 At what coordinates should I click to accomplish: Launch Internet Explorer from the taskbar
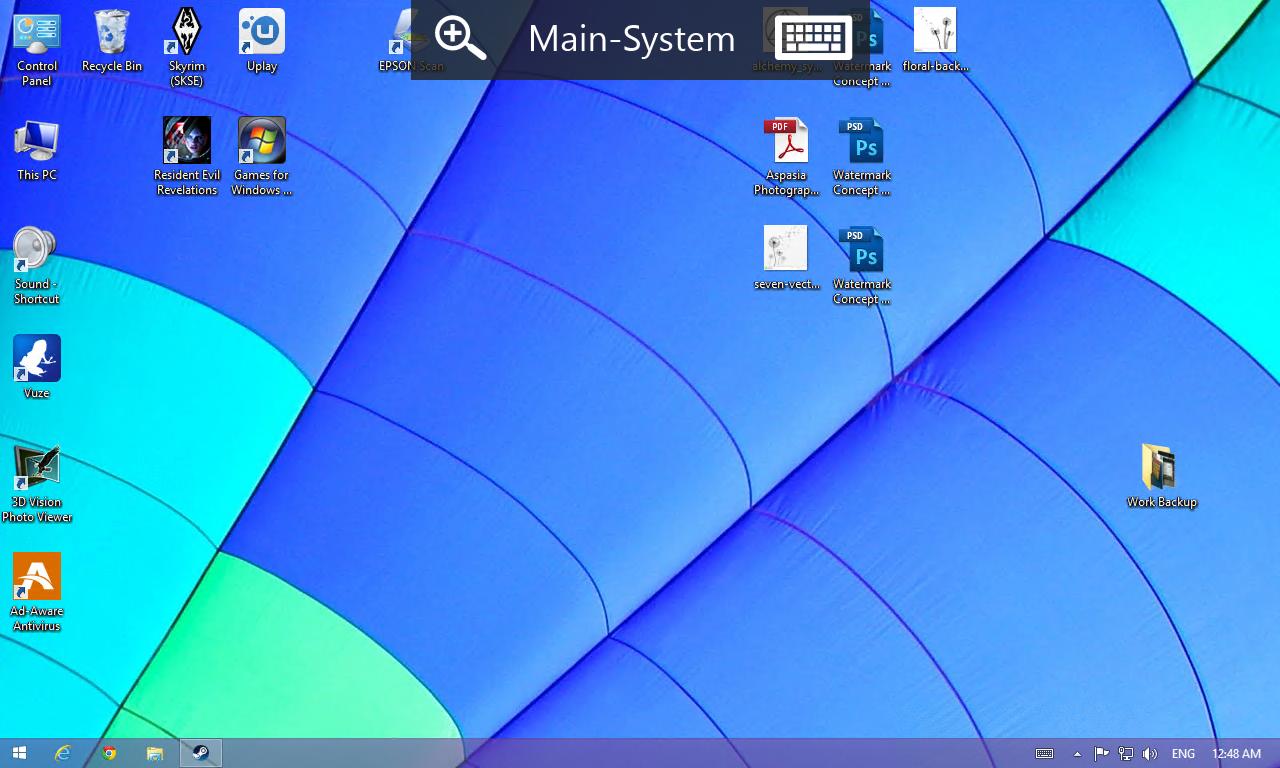tap(63, 753)
